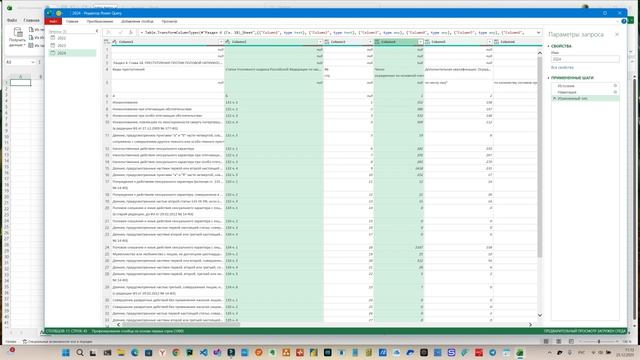Open the Column4 filter dropdown
This screenshot has width=640, height=360.
tap(420, 42)
